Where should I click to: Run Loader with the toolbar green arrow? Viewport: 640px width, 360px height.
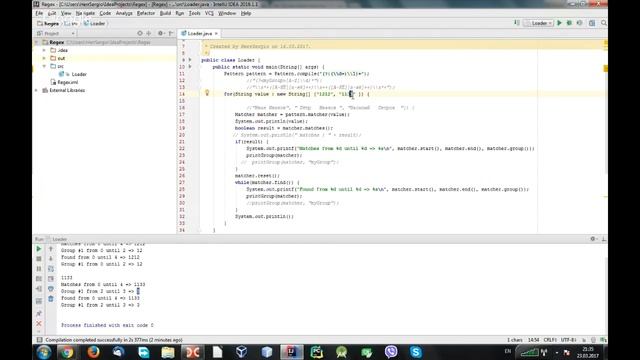coord(560,23)
